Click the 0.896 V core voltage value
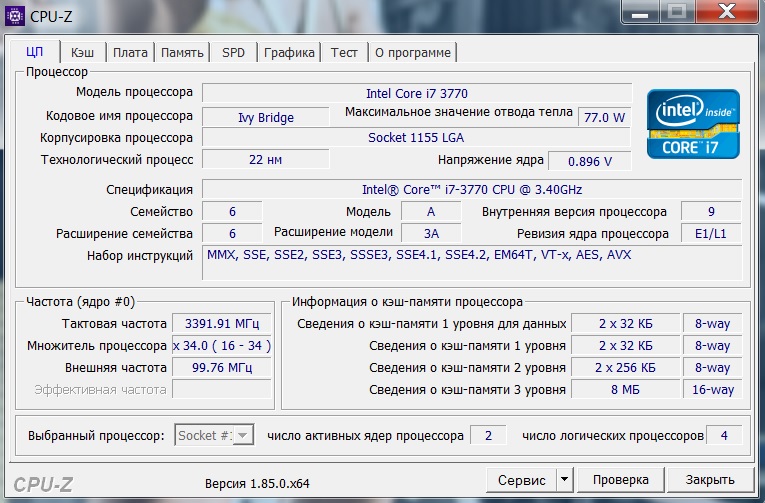 590,161
